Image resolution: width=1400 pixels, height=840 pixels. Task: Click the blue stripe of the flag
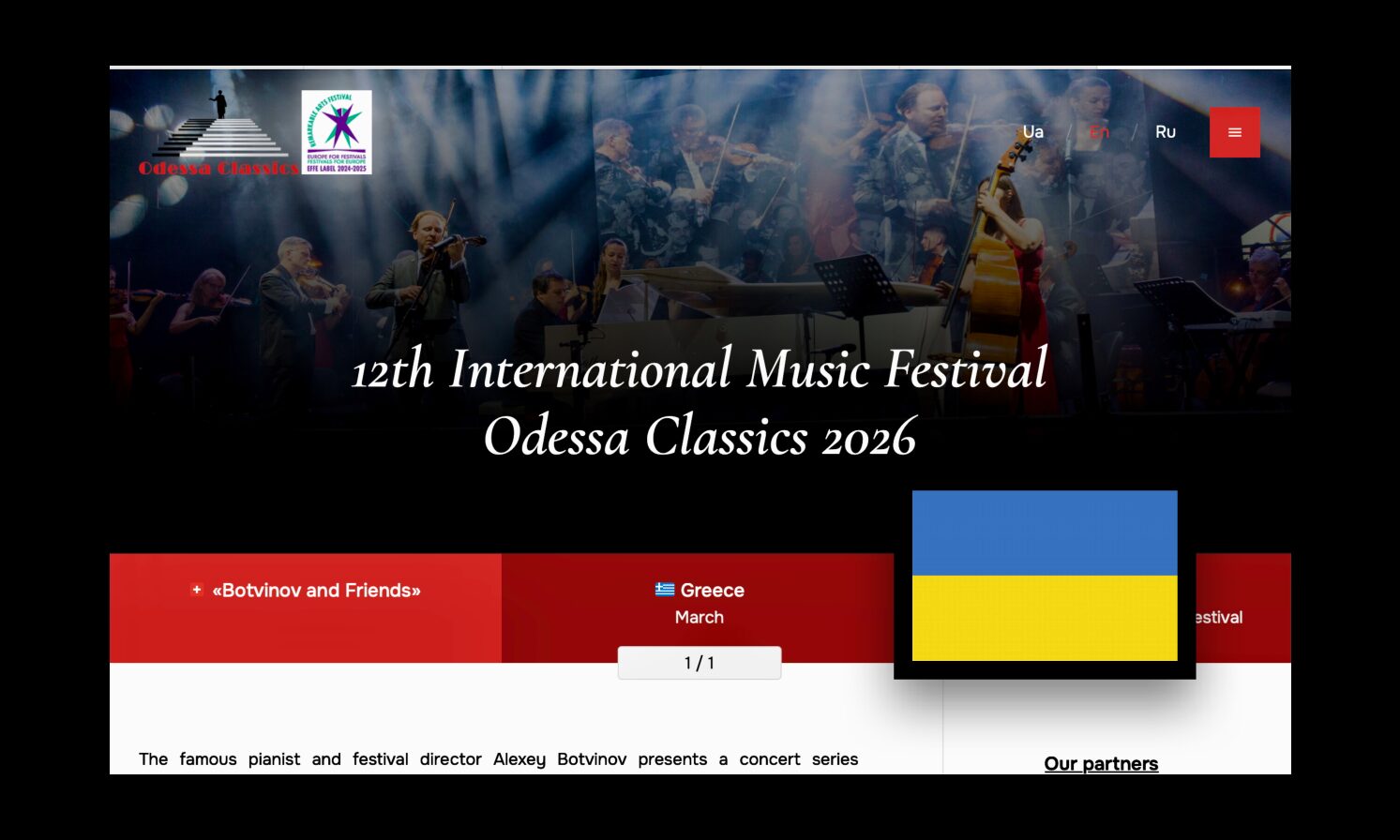(x=1044, y=532)
